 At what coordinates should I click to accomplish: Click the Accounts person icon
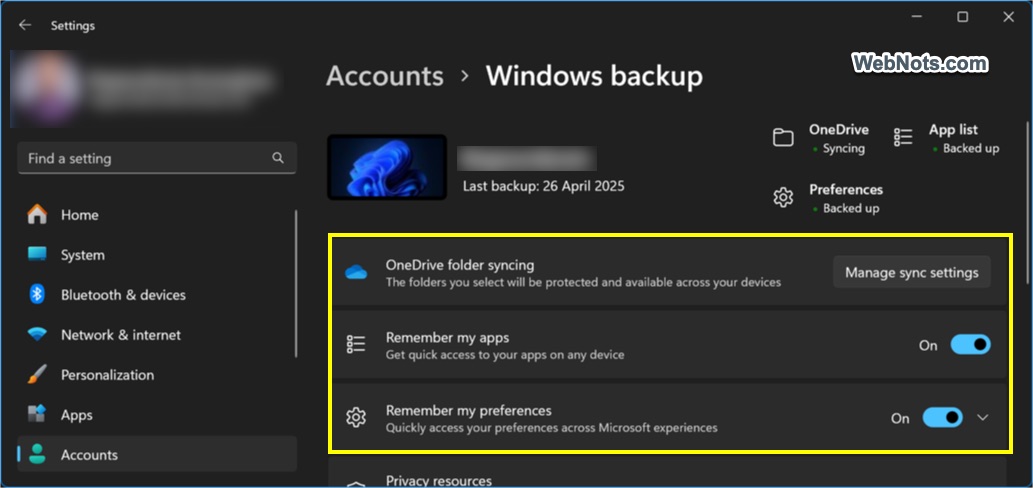tap(37, 454)
